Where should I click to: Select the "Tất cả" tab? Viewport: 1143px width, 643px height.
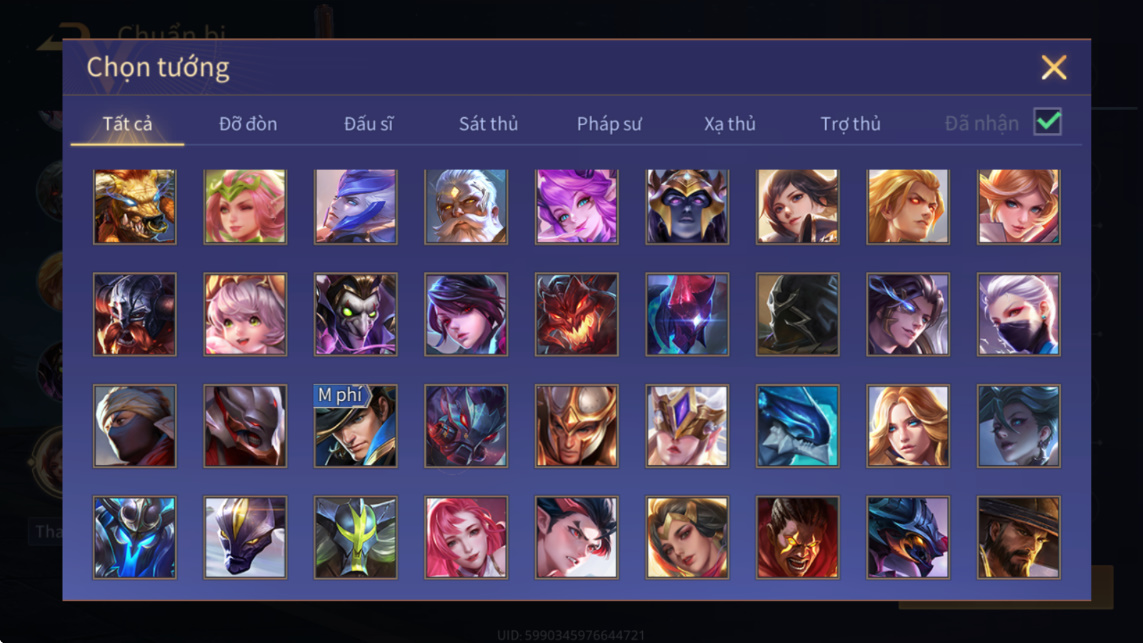point(128,124)
